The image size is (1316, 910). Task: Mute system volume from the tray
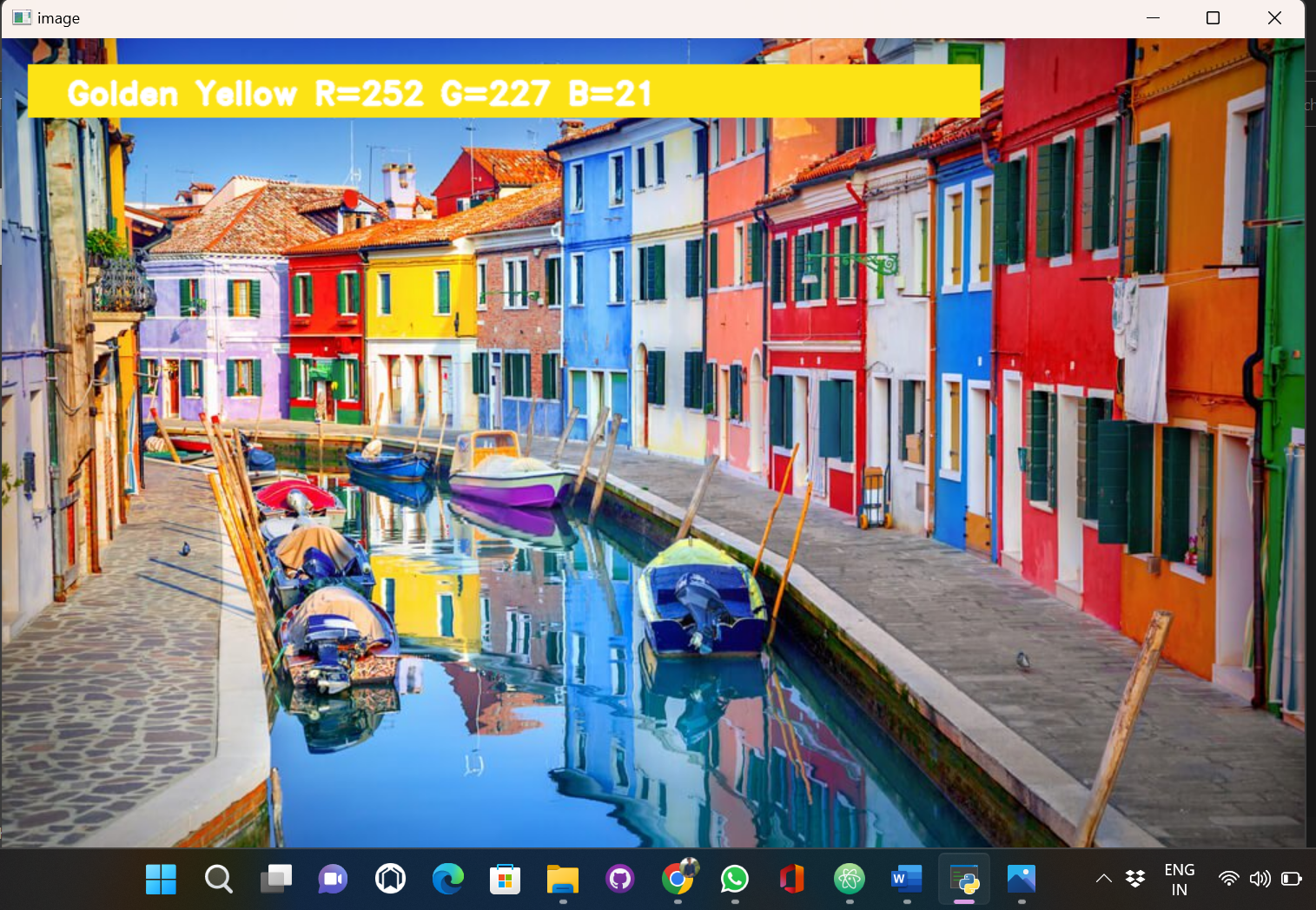pyautogui.click(x=1260, y=879)
